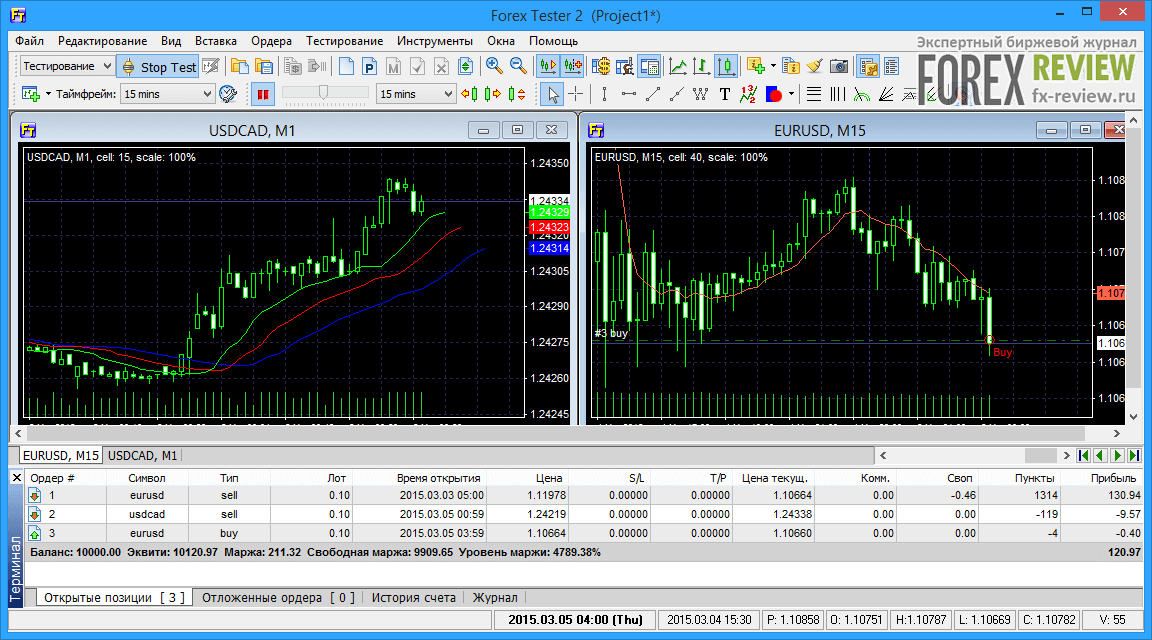
Task: Select the W polyline tool
Action: click(701, 94)
